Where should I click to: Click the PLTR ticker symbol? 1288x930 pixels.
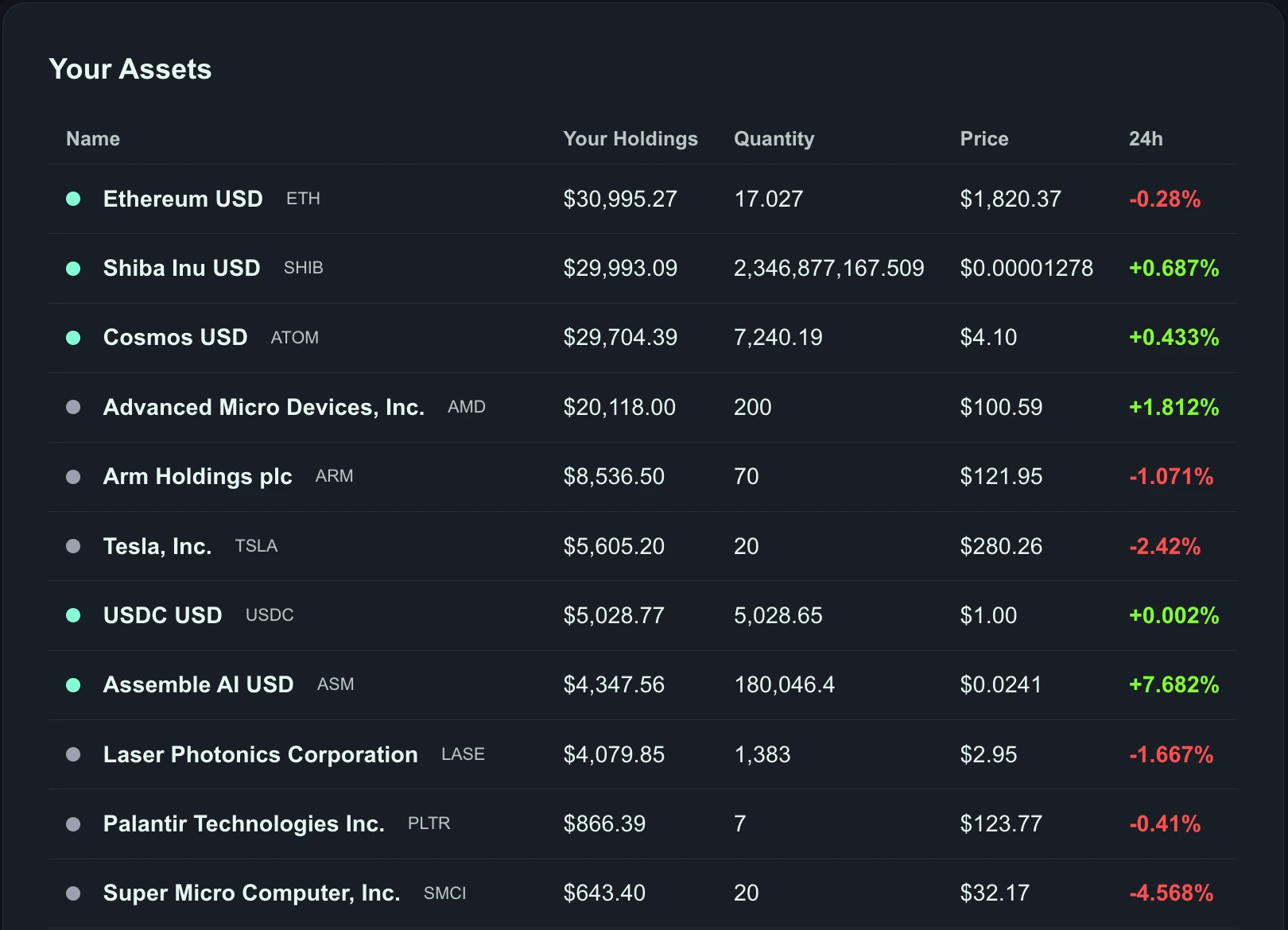(429, 824)
